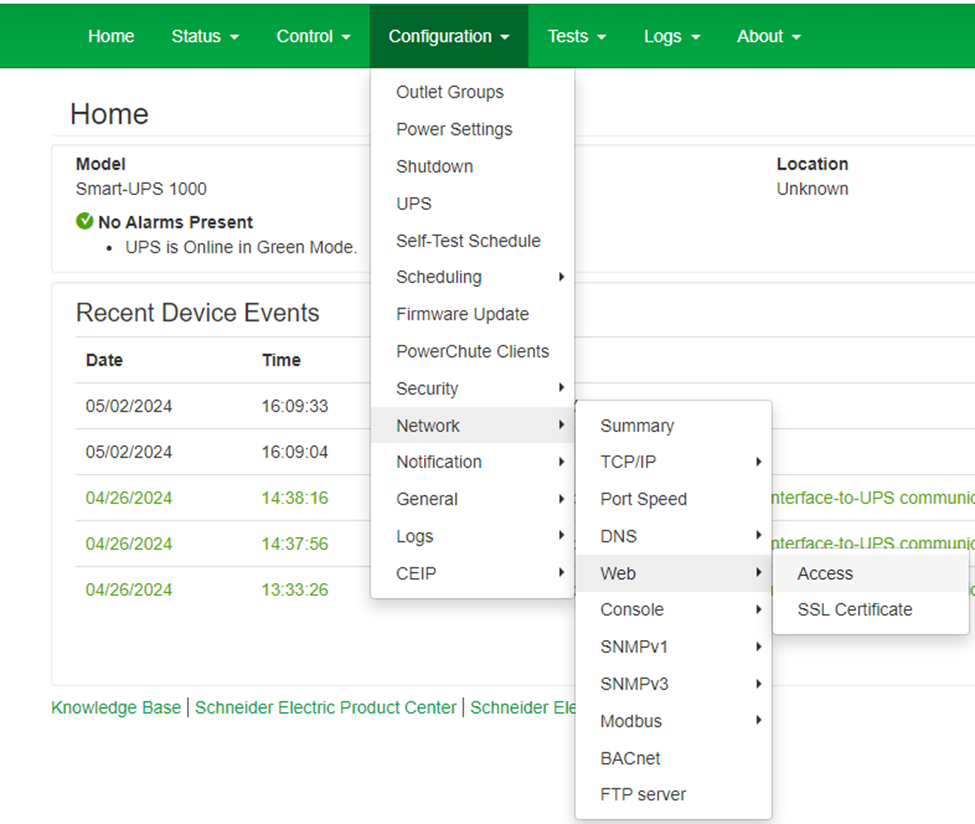The image size is (975, 824).
Task: Expand the SNMPv1 submenu
Action: coord(673,647)
